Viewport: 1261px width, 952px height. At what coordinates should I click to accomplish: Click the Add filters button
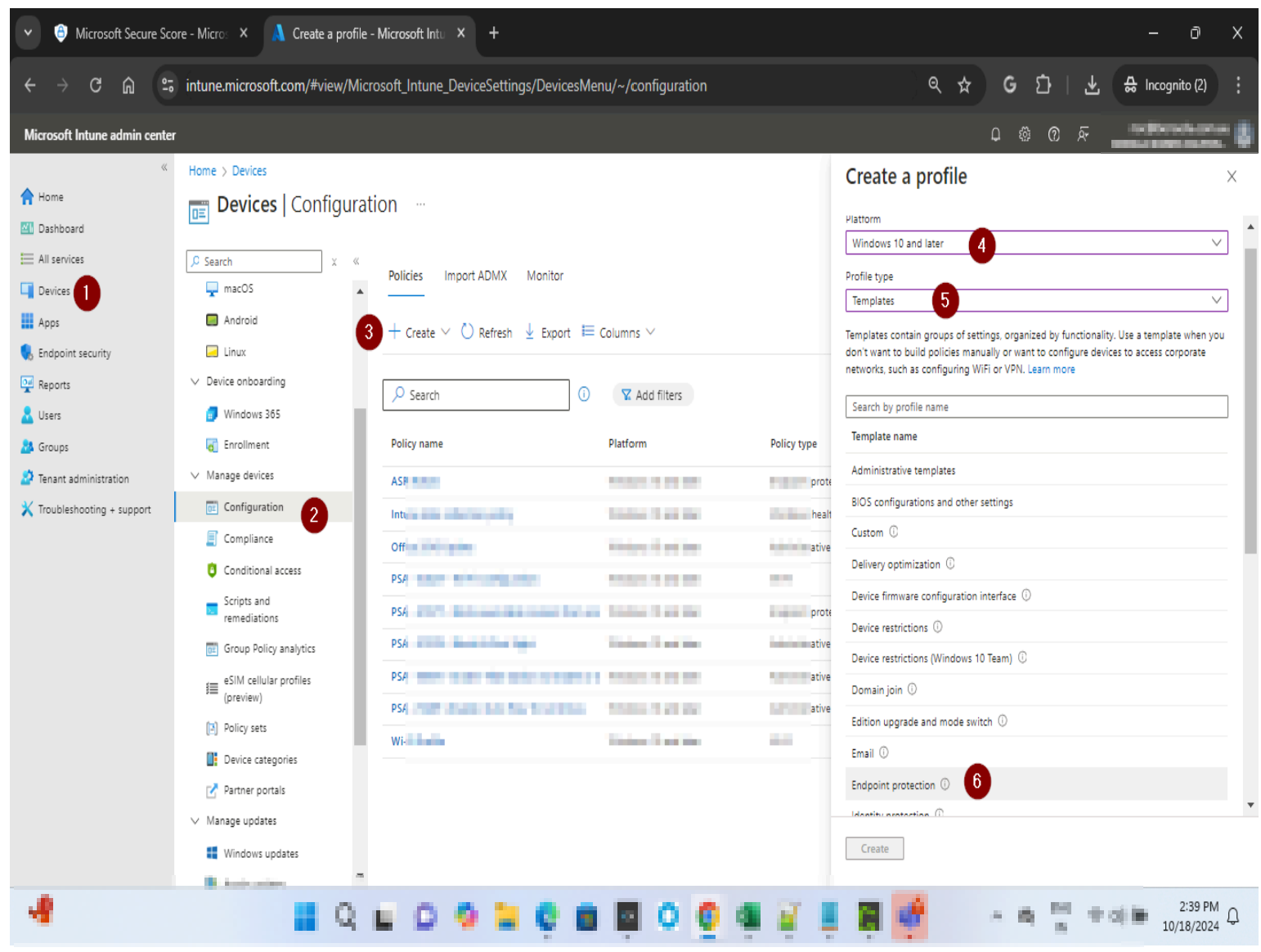click(x=652, y=395)
